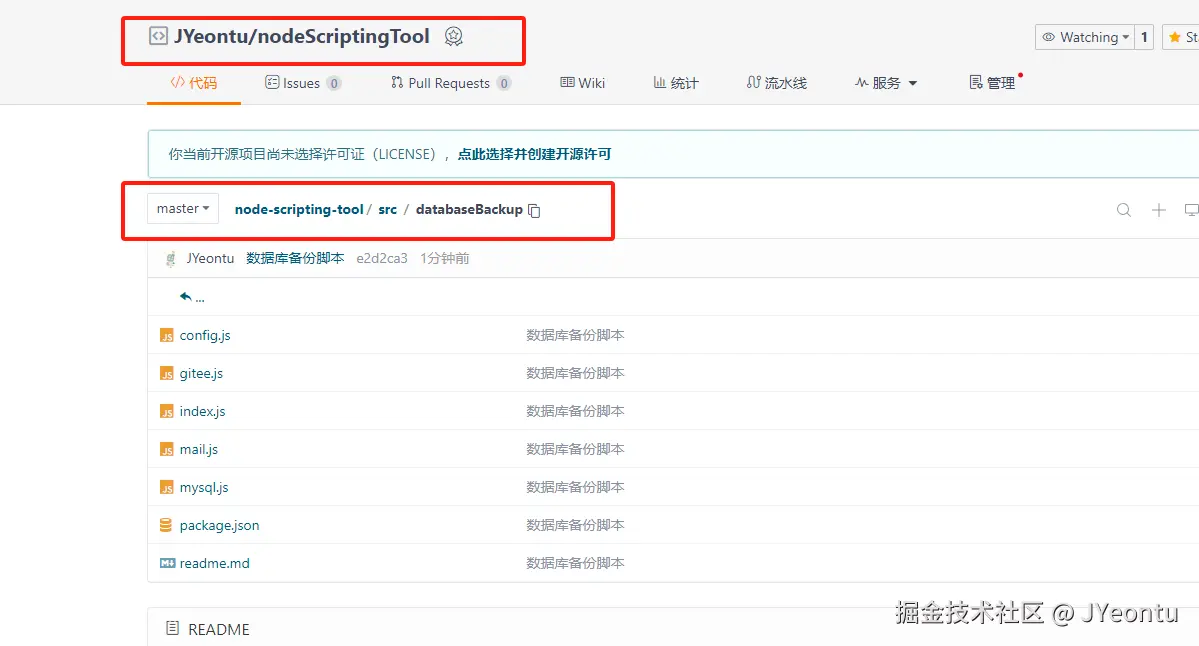The width and height of the screenshot is (1199, 646).
Task: Open the config.js file
Action: 205,336
